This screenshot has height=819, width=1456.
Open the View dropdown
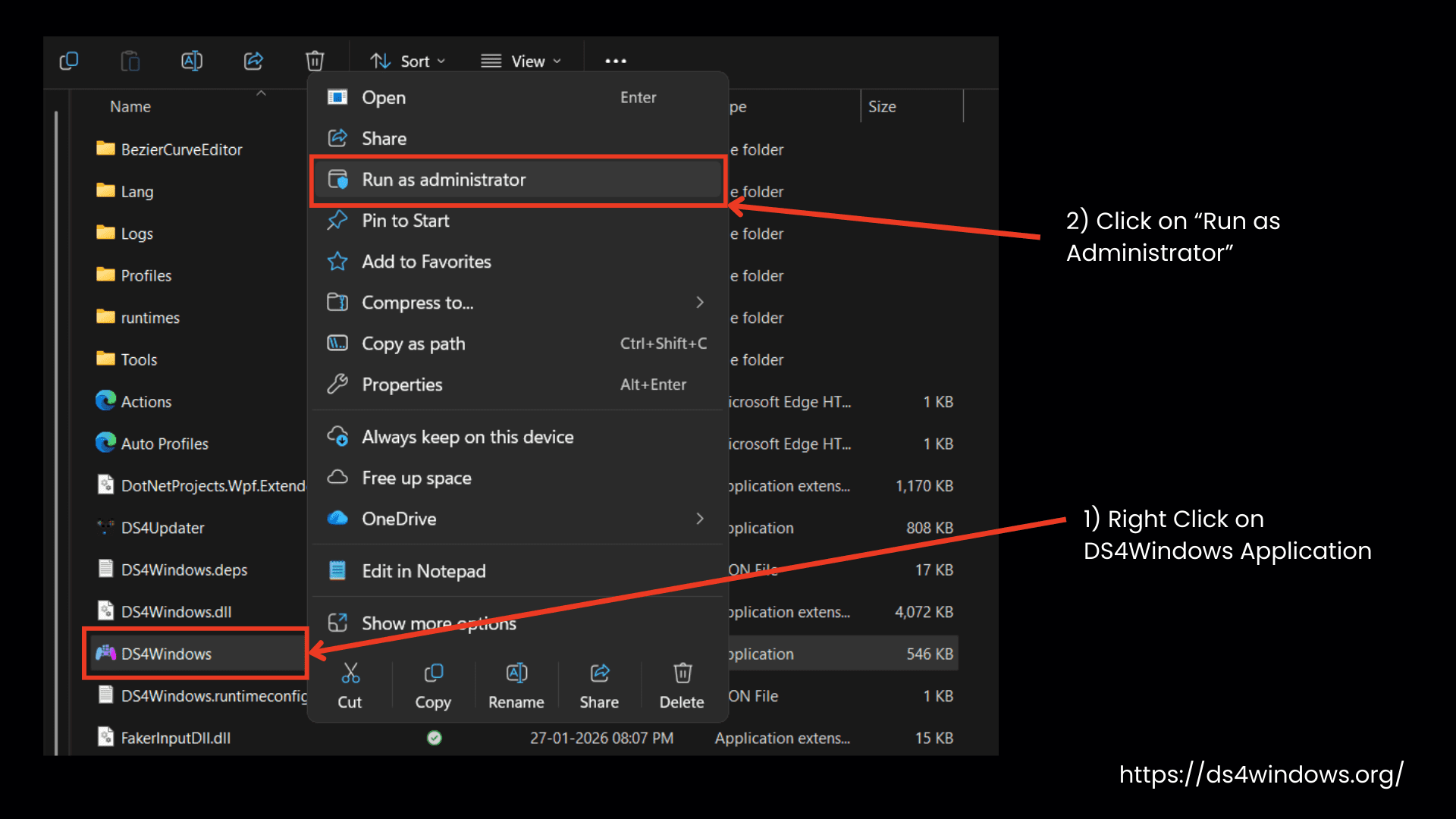coord(521,61)
